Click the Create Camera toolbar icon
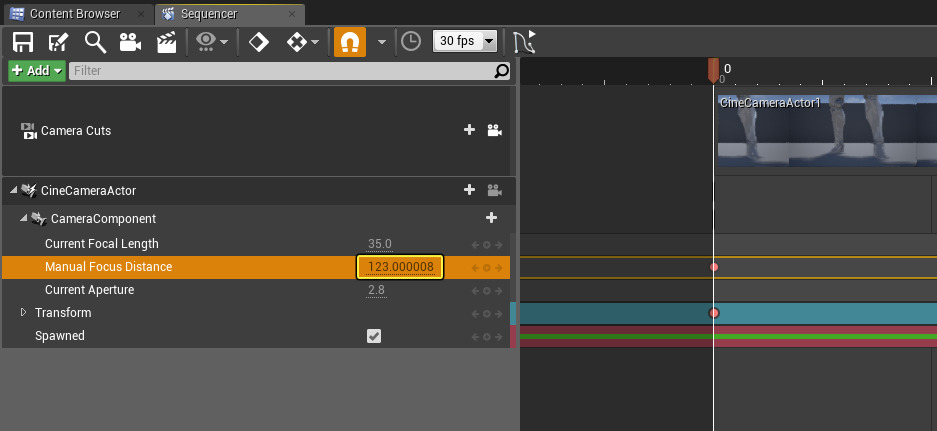Screen dimensions: 937x431 point(130,42)
